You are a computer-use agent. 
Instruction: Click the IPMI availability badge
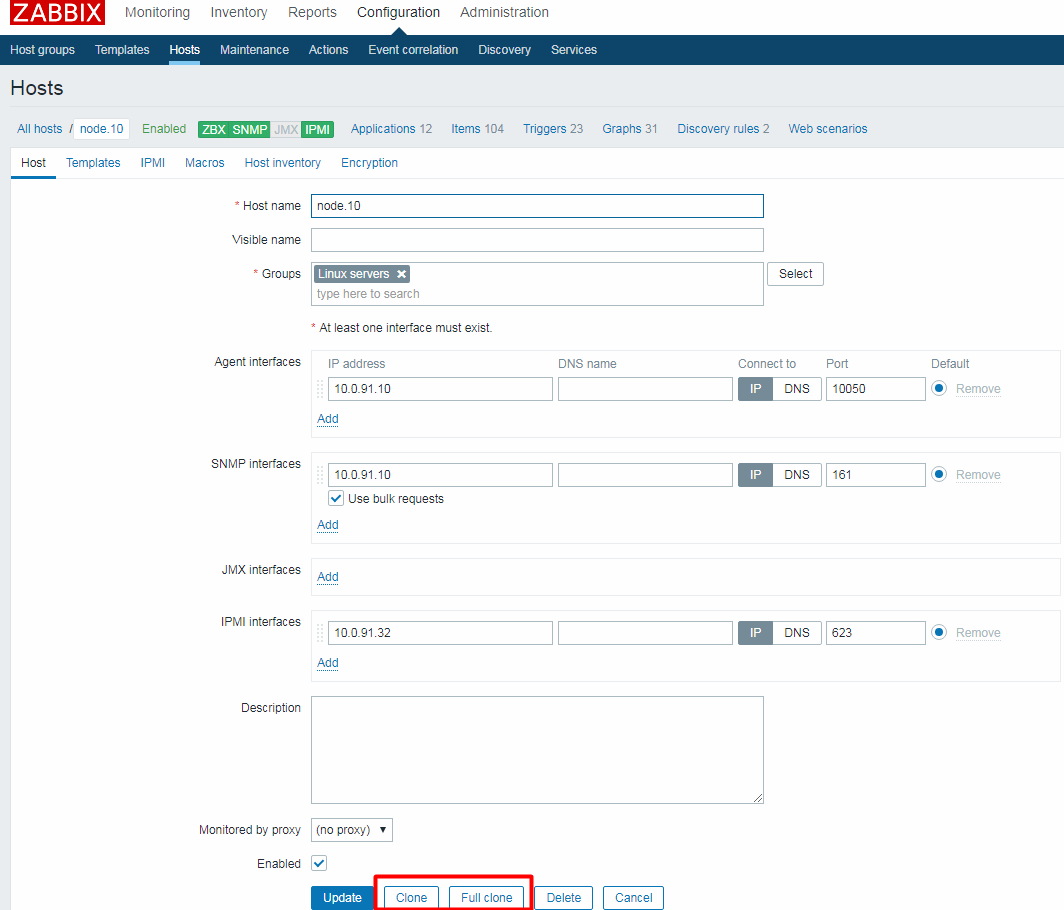coord(318,130)
